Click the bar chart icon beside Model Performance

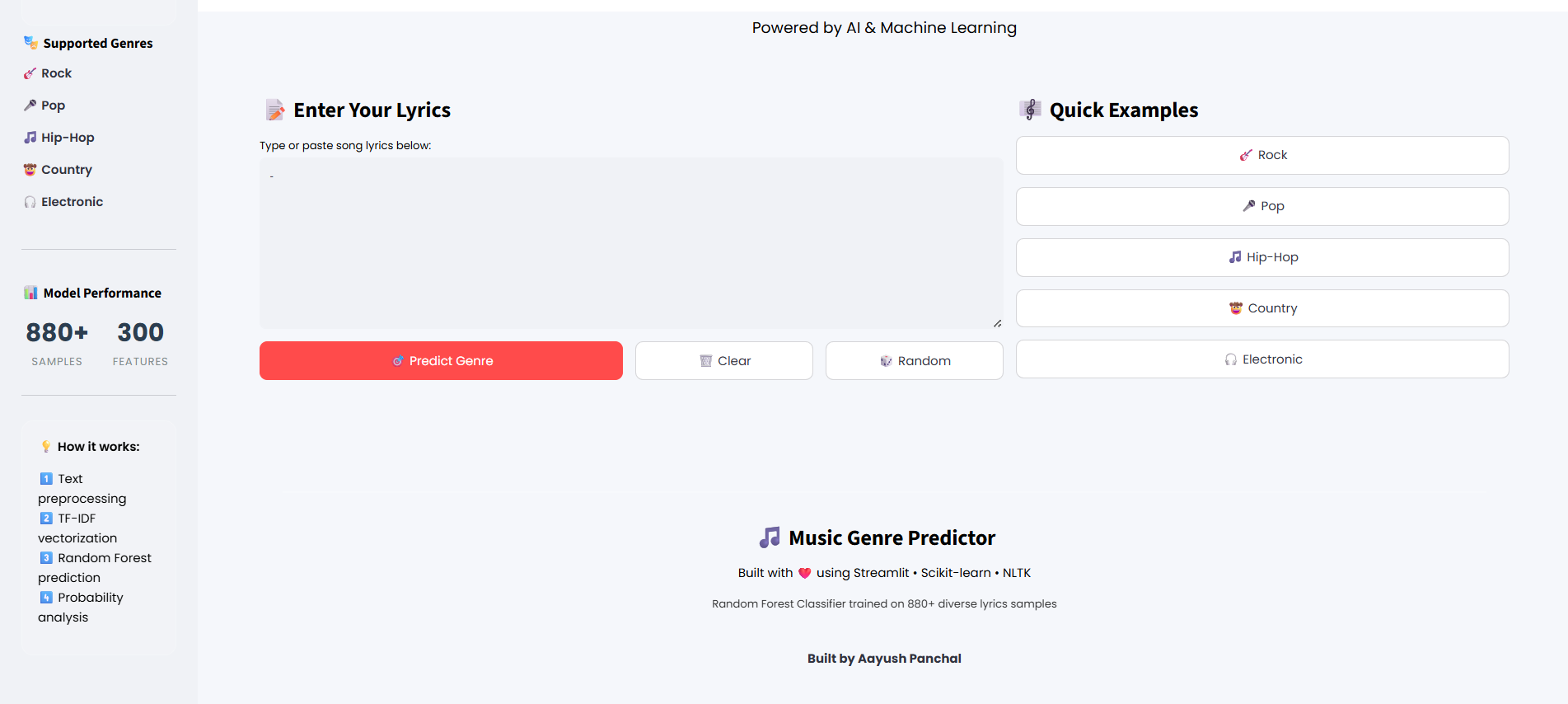click(x=30, y=293)
